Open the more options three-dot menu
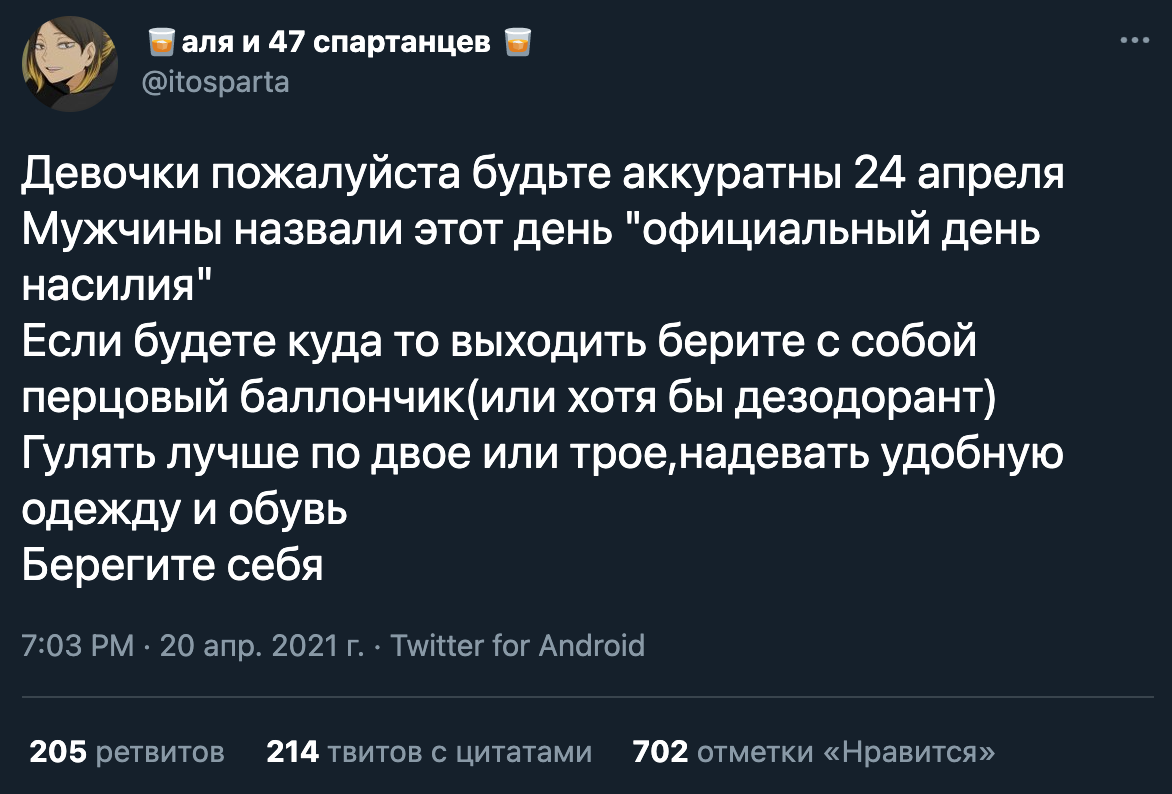Image resolution: width=1172 pixels, height=794 pixels. point(1134,42)
